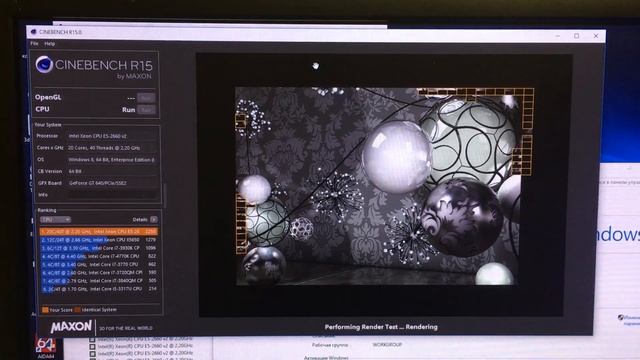Screen dimensions: 640x360
Task: Select ranking row for Core i7-3720QM
Action: [x=98, y=272]
